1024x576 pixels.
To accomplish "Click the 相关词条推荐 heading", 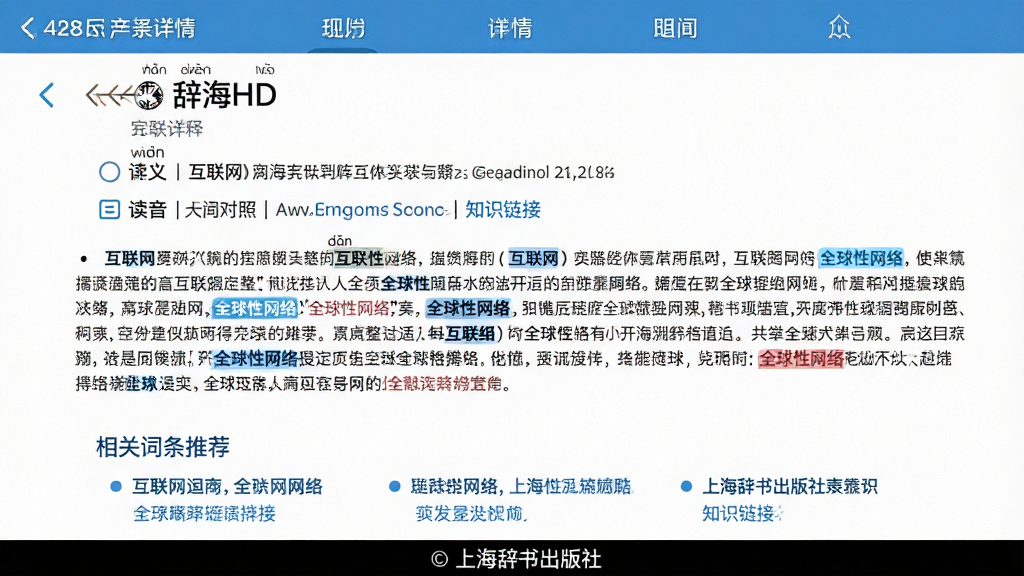I will point(163,447).
